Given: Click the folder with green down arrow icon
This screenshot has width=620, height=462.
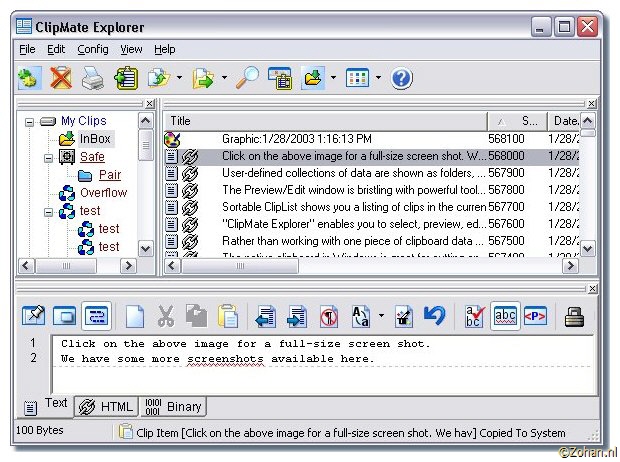Looking at the screenshot, I should point(313,78).
